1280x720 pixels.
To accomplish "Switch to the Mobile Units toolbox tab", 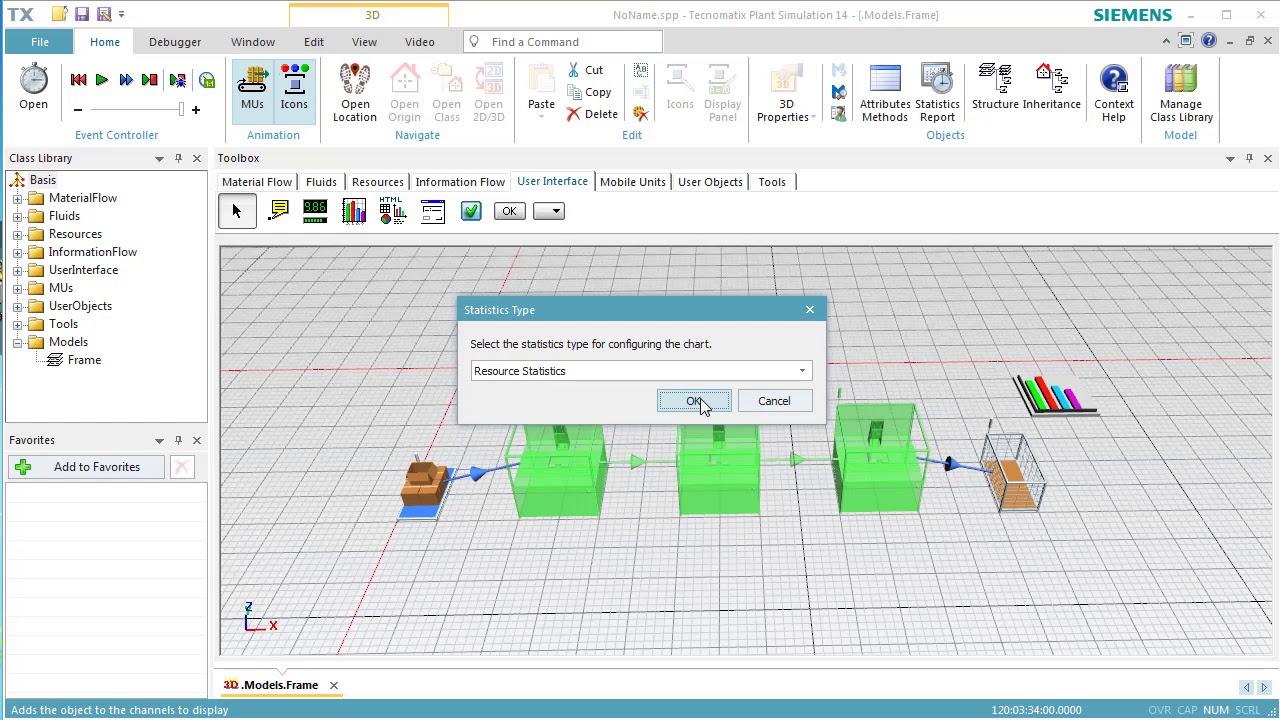I will (x=632, y=182).
